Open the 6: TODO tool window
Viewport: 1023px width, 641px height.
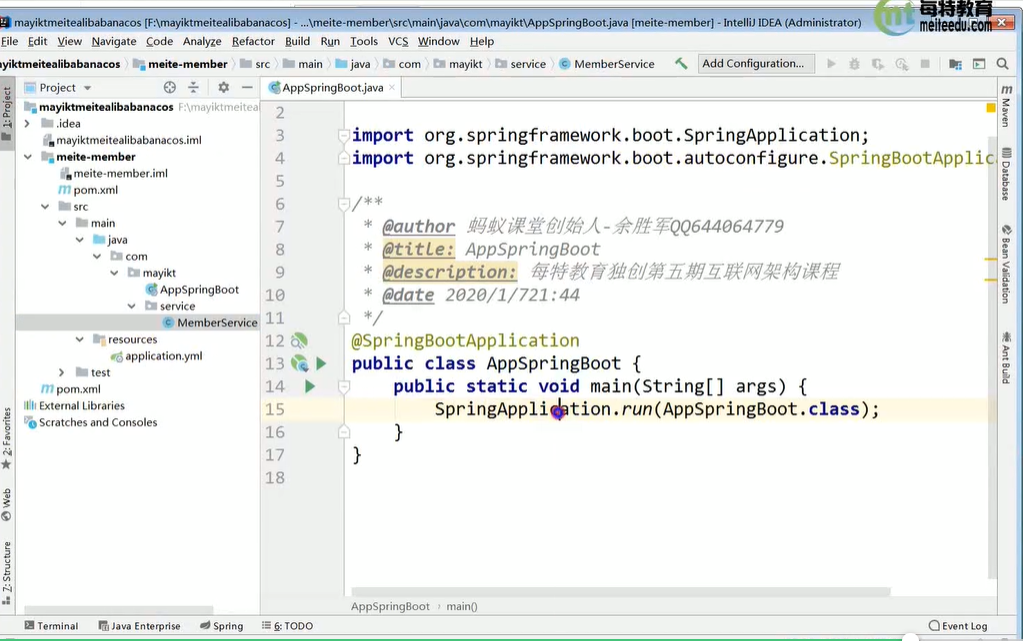(x=287, y=626)
